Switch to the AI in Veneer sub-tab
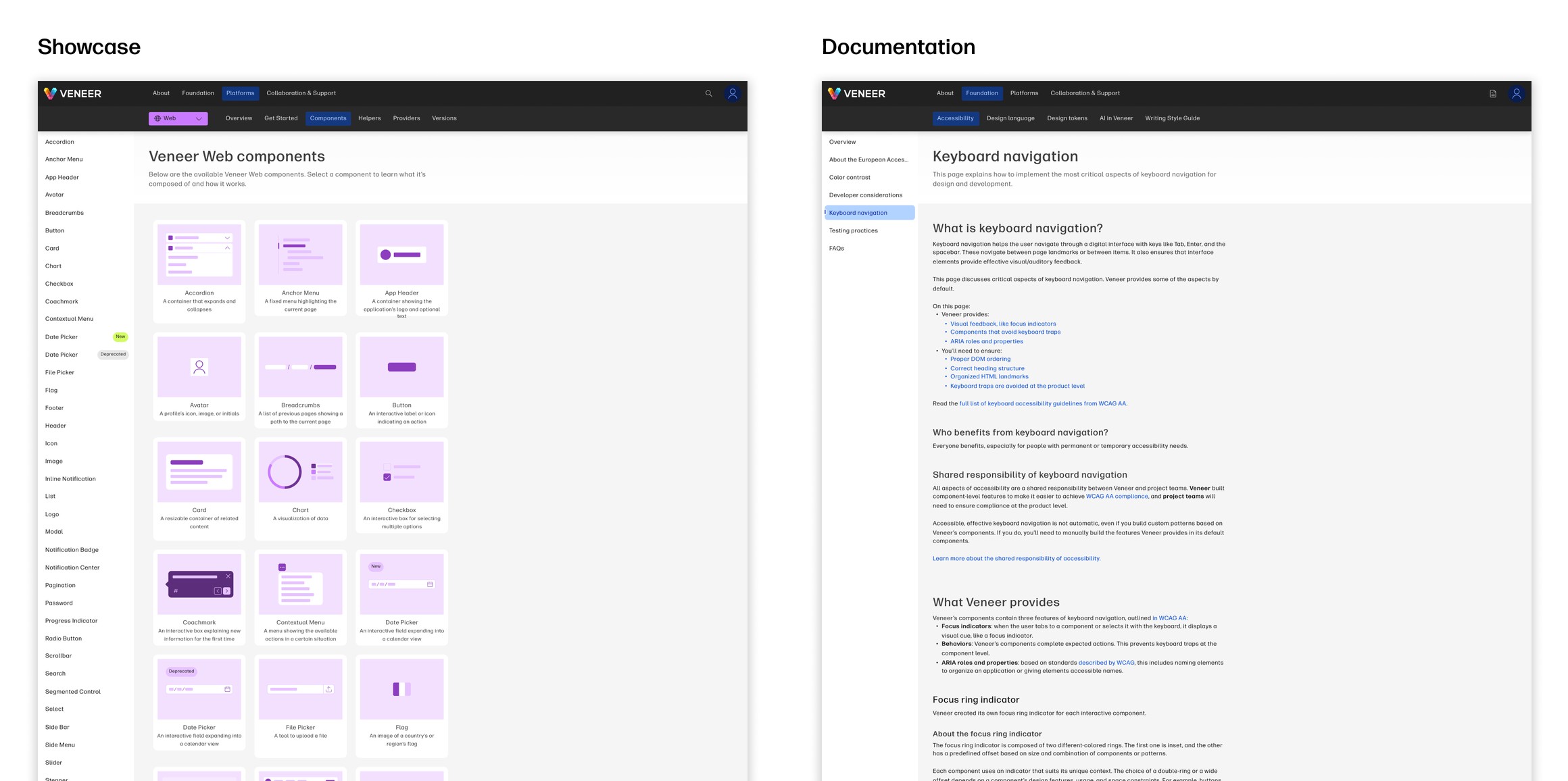 pos(1116,118)
